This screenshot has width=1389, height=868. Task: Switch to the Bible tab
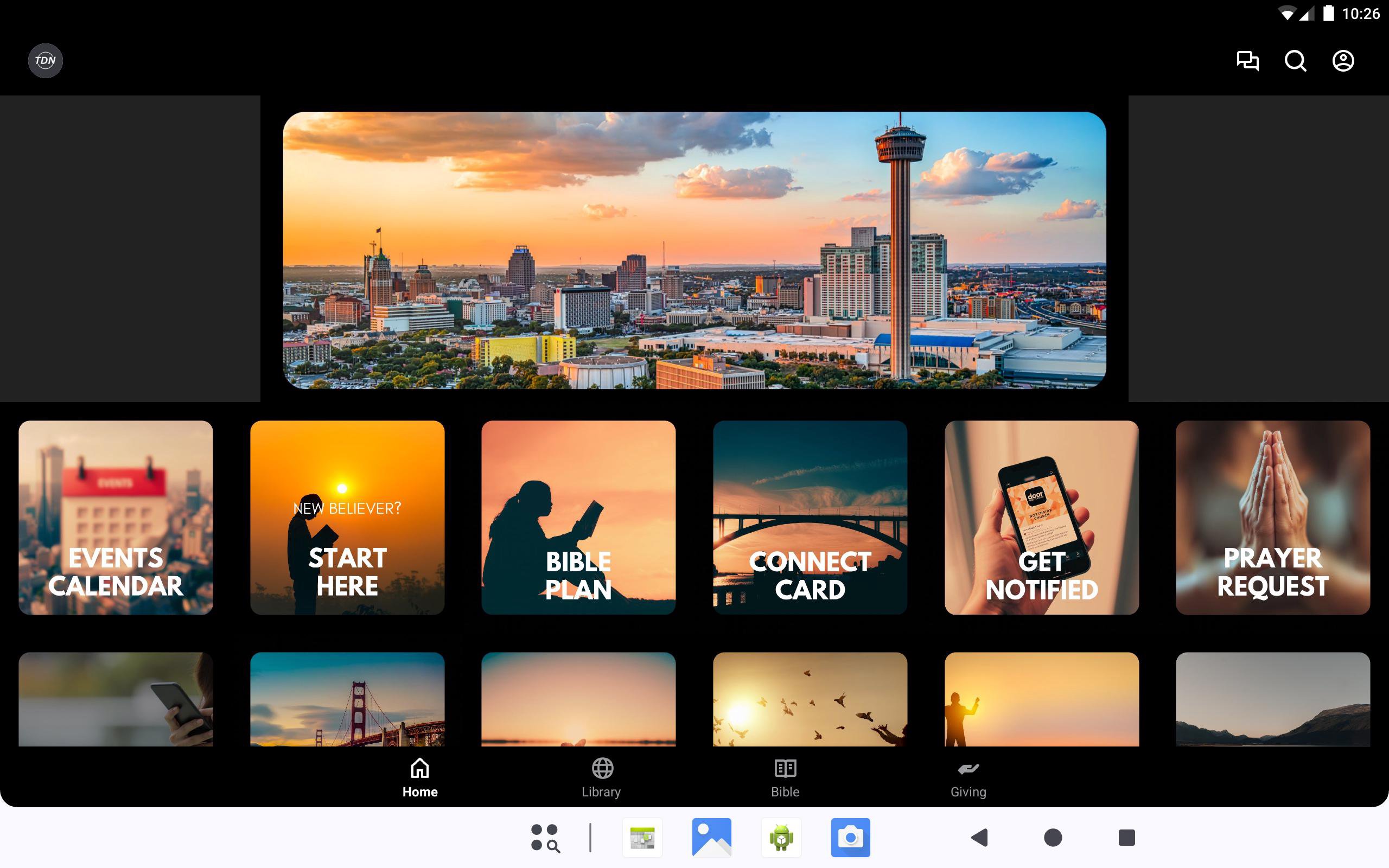coord(785,778)
